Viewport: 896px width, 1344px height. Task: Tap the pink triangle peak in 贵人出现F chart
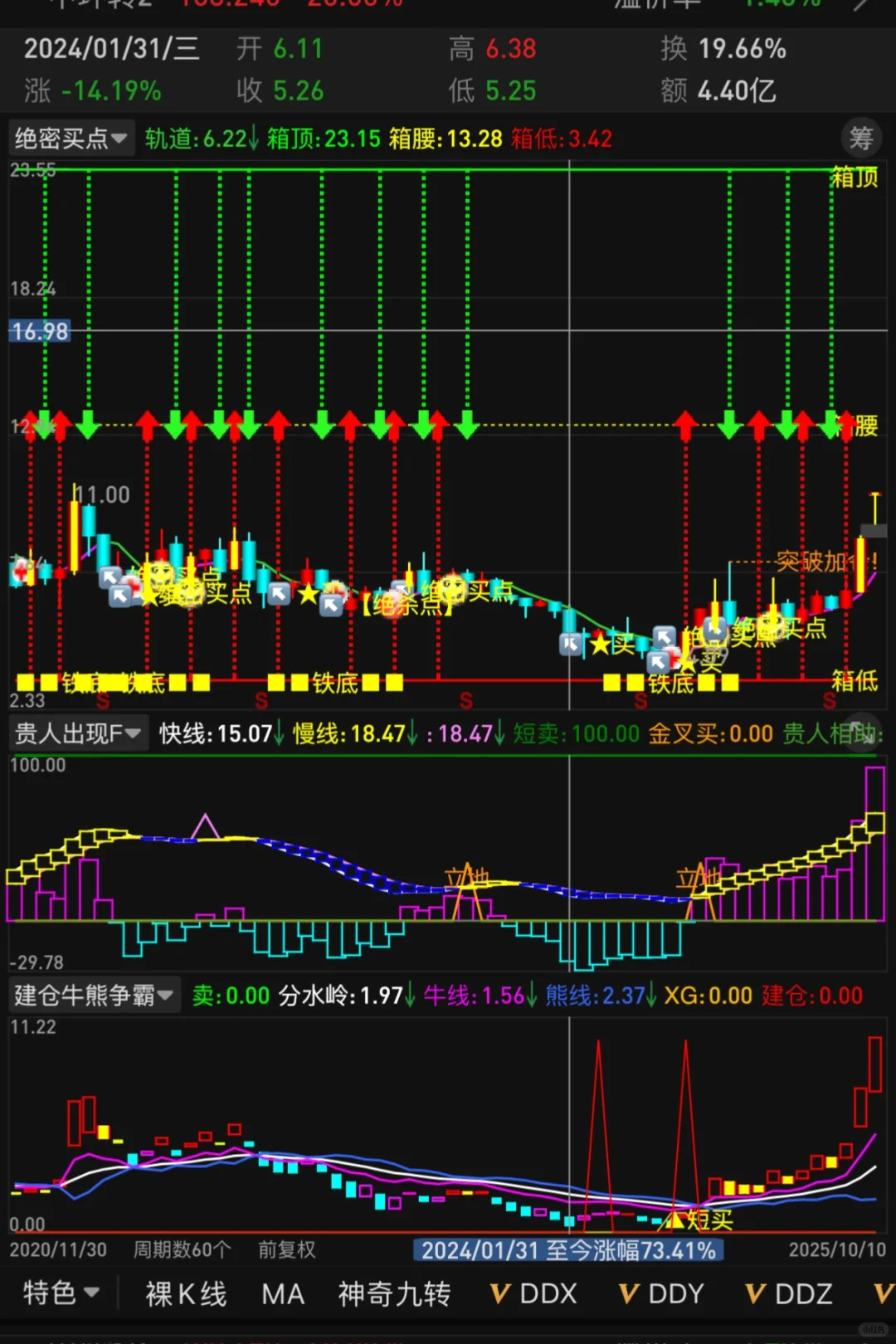click(205, 826)
